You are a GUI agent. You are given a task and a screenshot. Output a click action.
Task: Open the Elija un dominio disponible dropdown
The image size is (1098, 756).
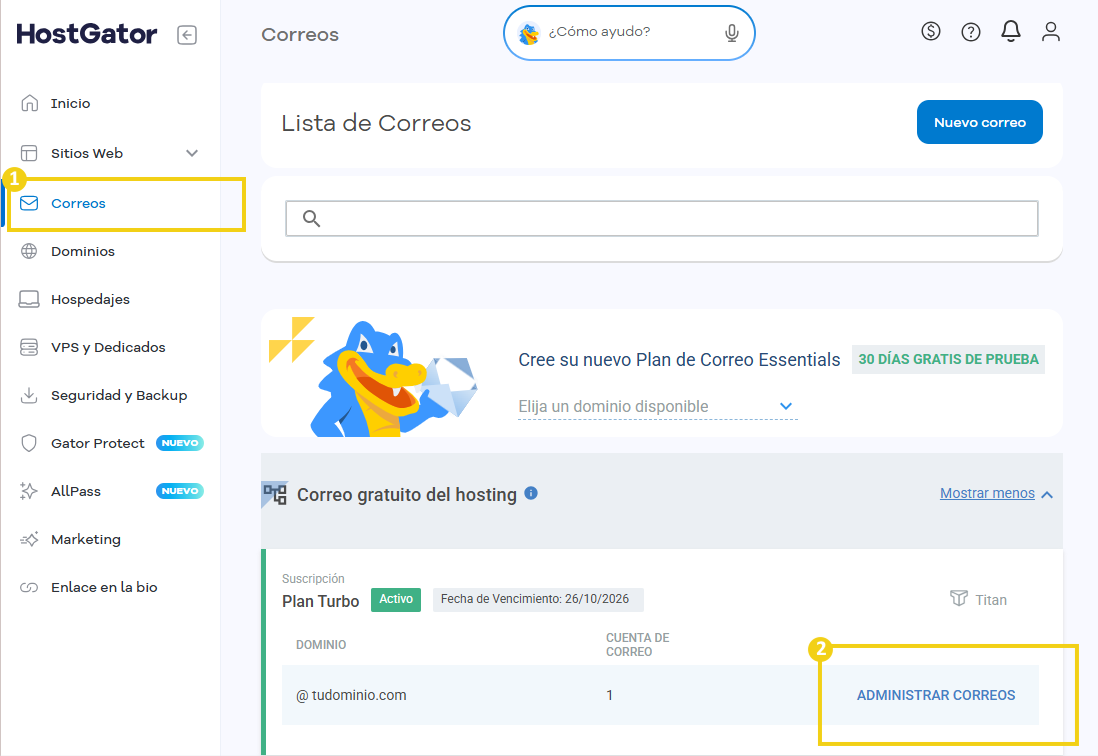[x=658, y=407]
